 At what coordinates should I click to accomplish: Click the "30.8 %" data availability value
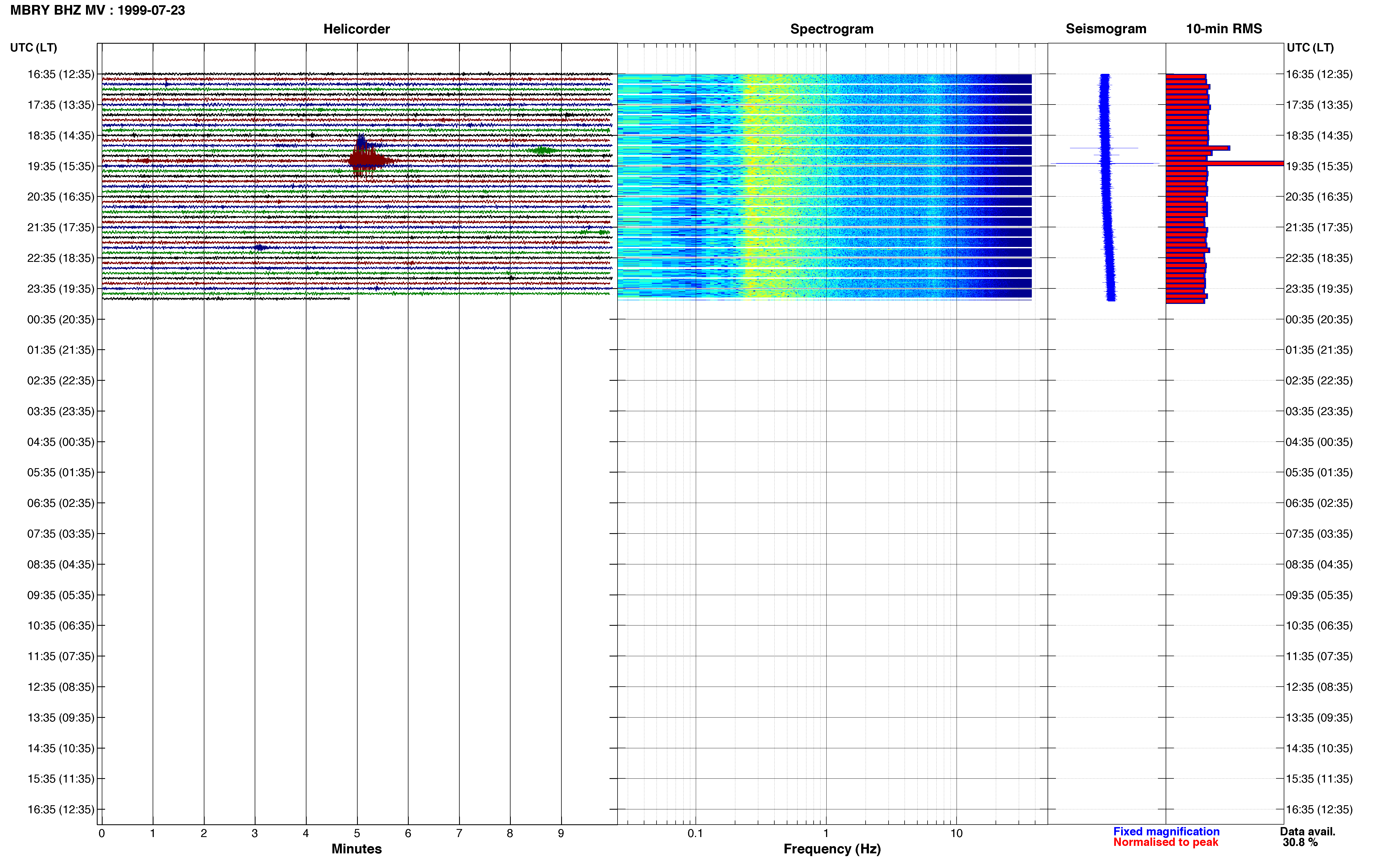click(x=1300, y=842)
